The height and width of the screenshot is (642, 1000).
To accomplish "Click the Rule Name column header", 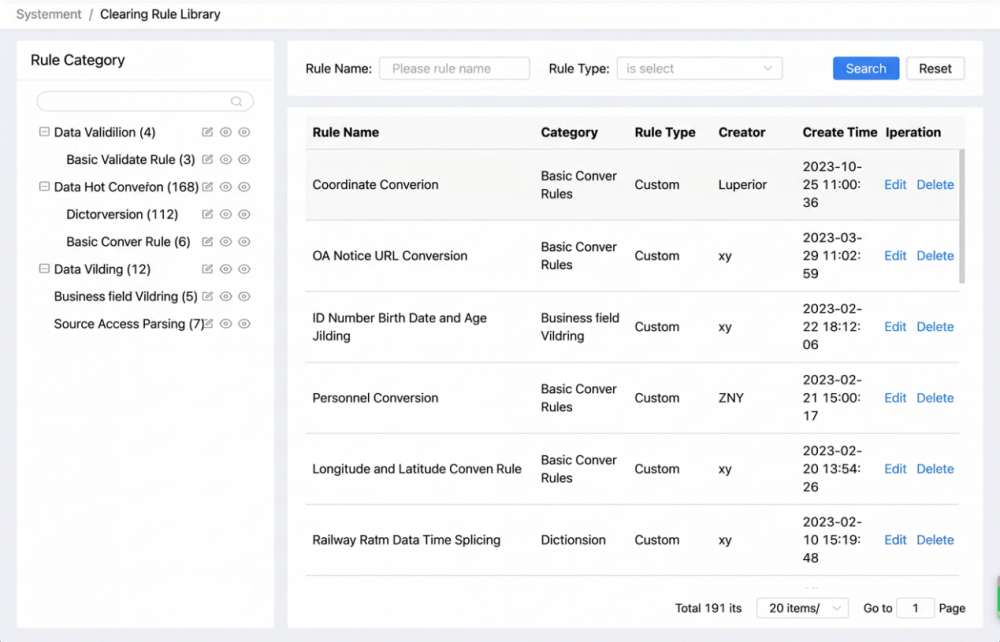I will click(x=346, y=132).
